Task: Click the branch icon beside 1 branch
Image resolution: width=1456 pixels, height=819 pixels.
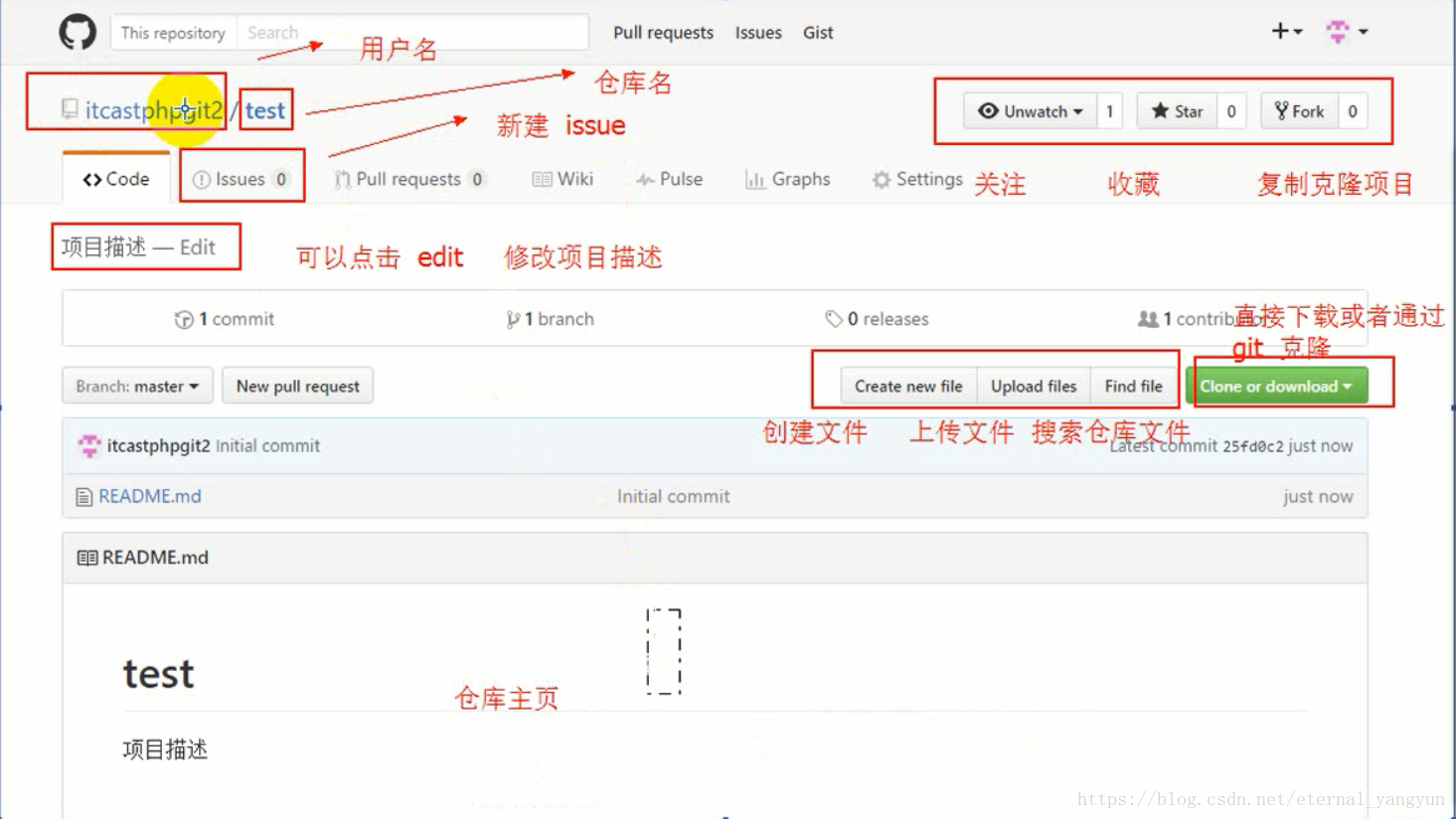Action: (513, 319)
